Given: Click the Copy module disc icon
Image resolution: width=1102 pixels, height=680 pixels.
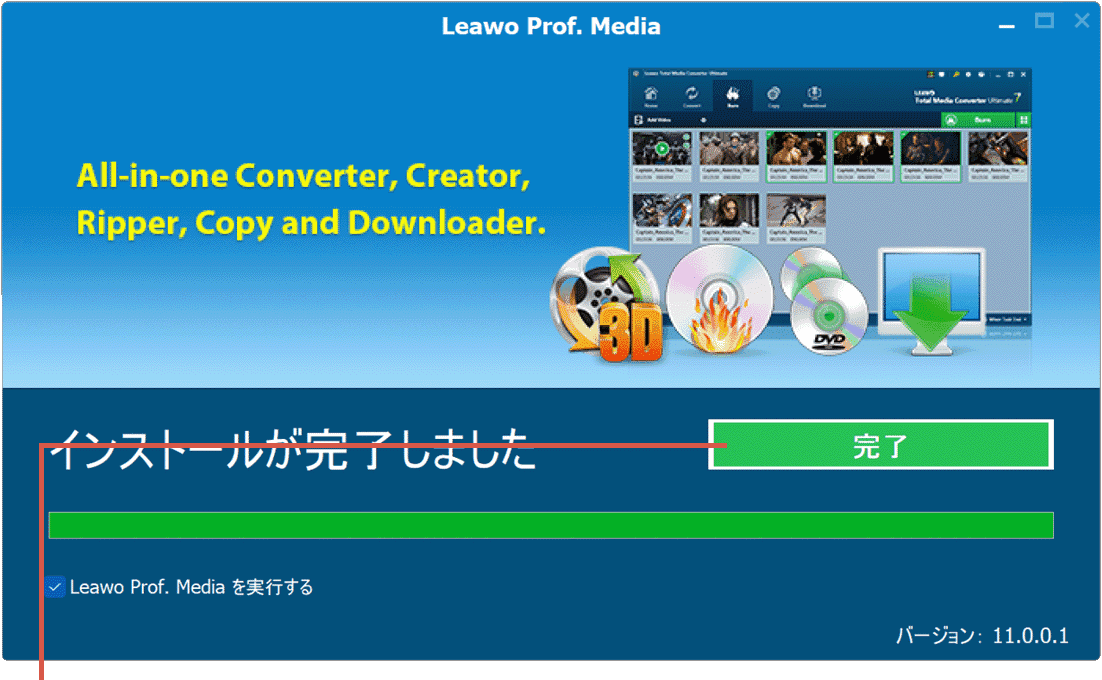Looking at the screenshot, I should click(x=775, y=91).
